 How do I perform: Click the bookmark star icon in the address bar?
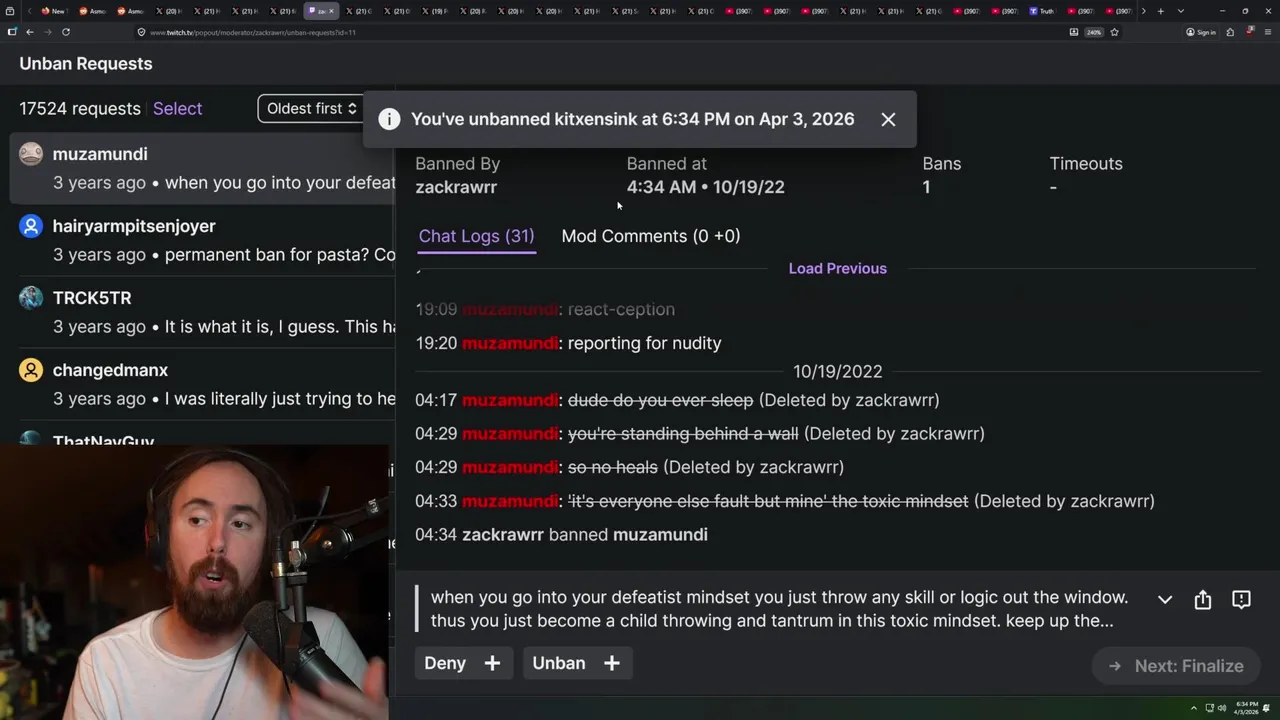(x=1114, y=32)
